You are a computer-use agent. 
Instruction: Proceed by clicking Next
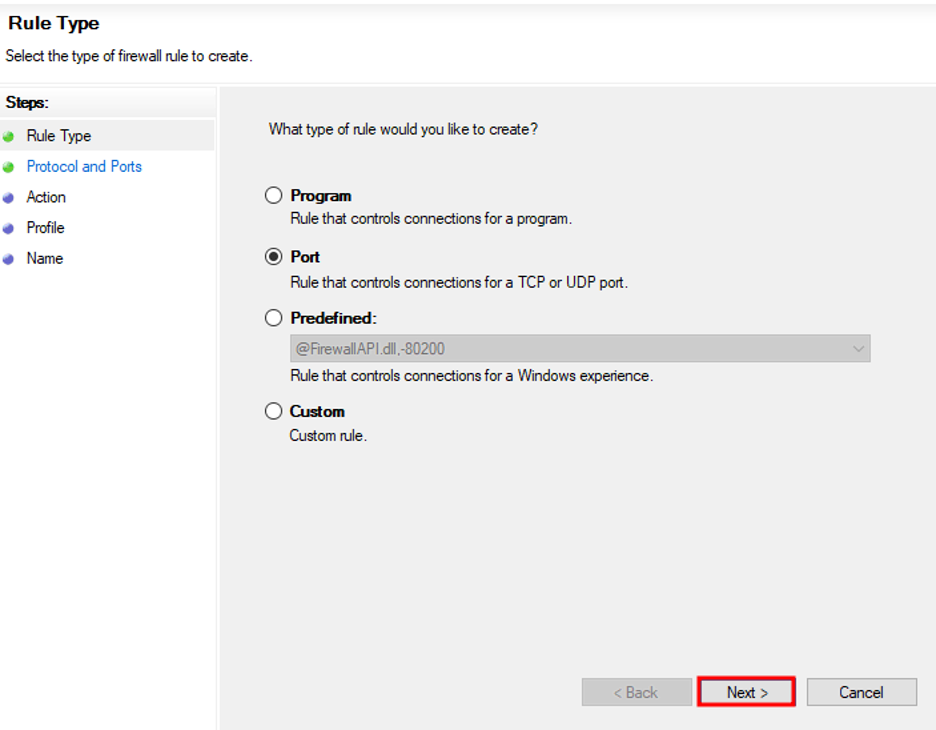[746, 691]
